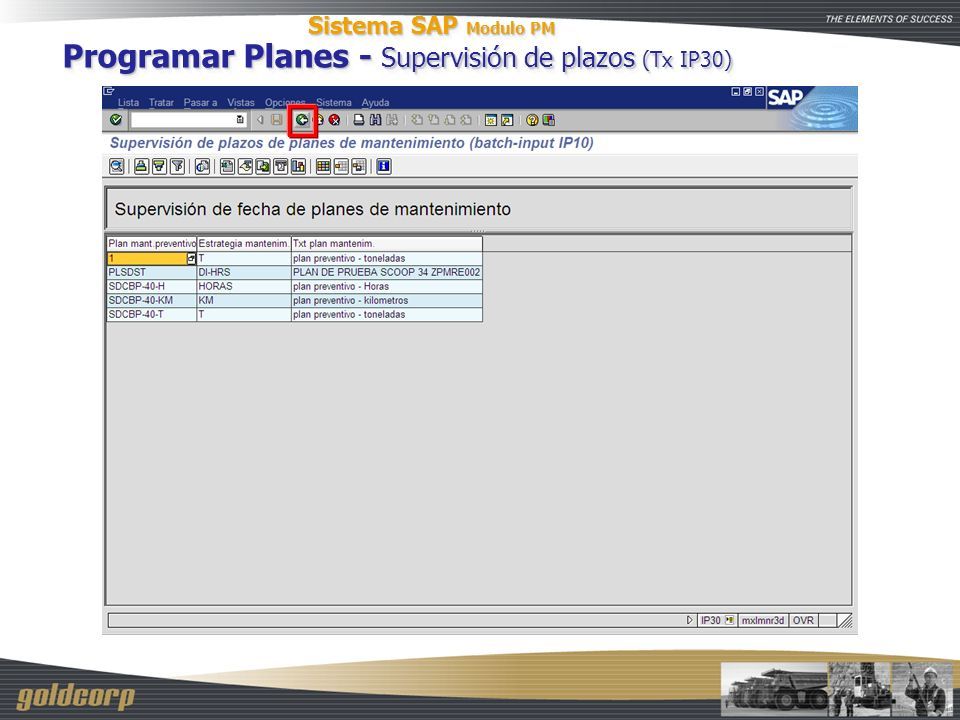Open search help in the plan '1' cell
Viewport: 960px width, 720px height.
point(191,258)
